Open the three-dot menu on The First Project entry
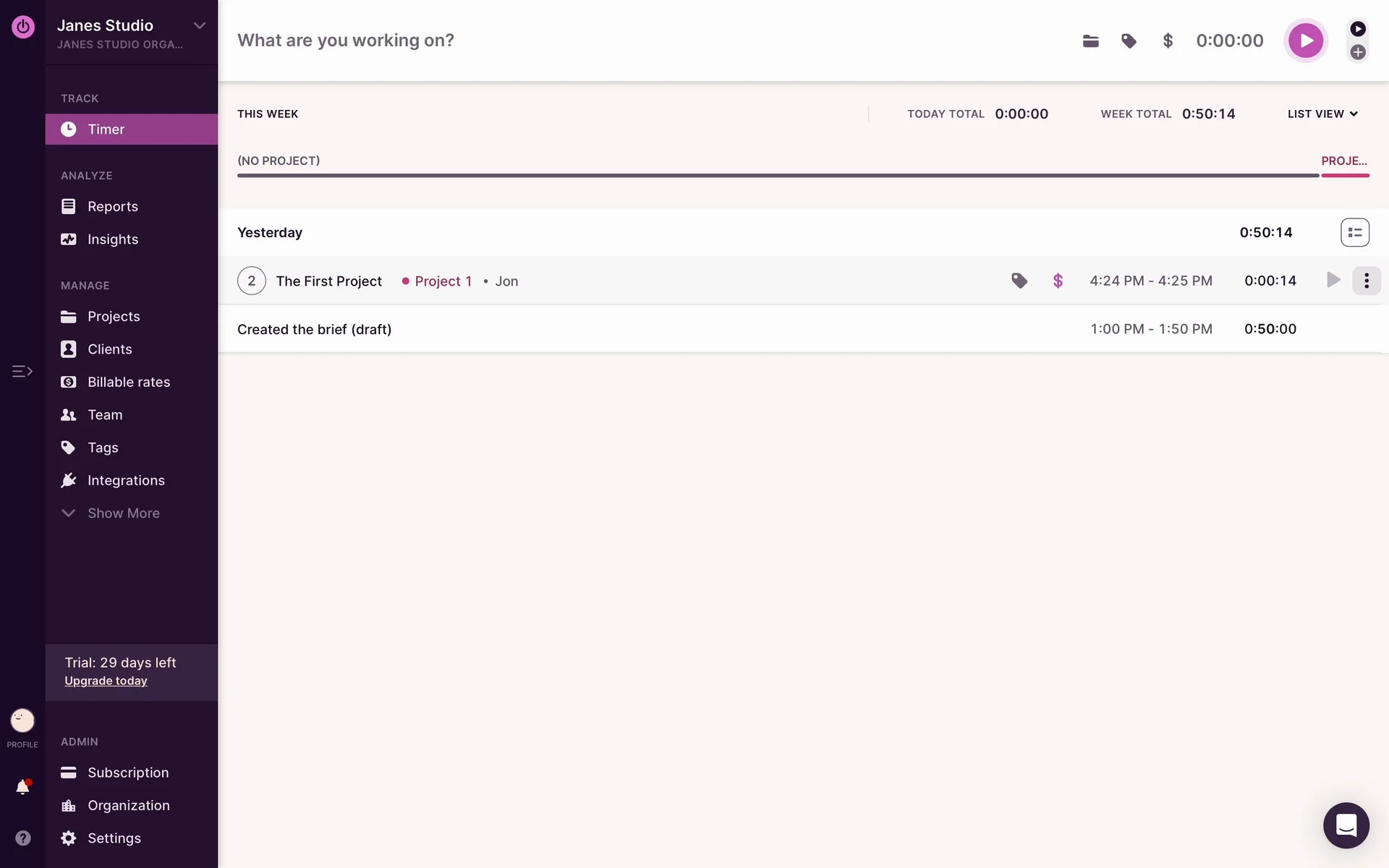1389x868 pixels. tap(1366, 281)
